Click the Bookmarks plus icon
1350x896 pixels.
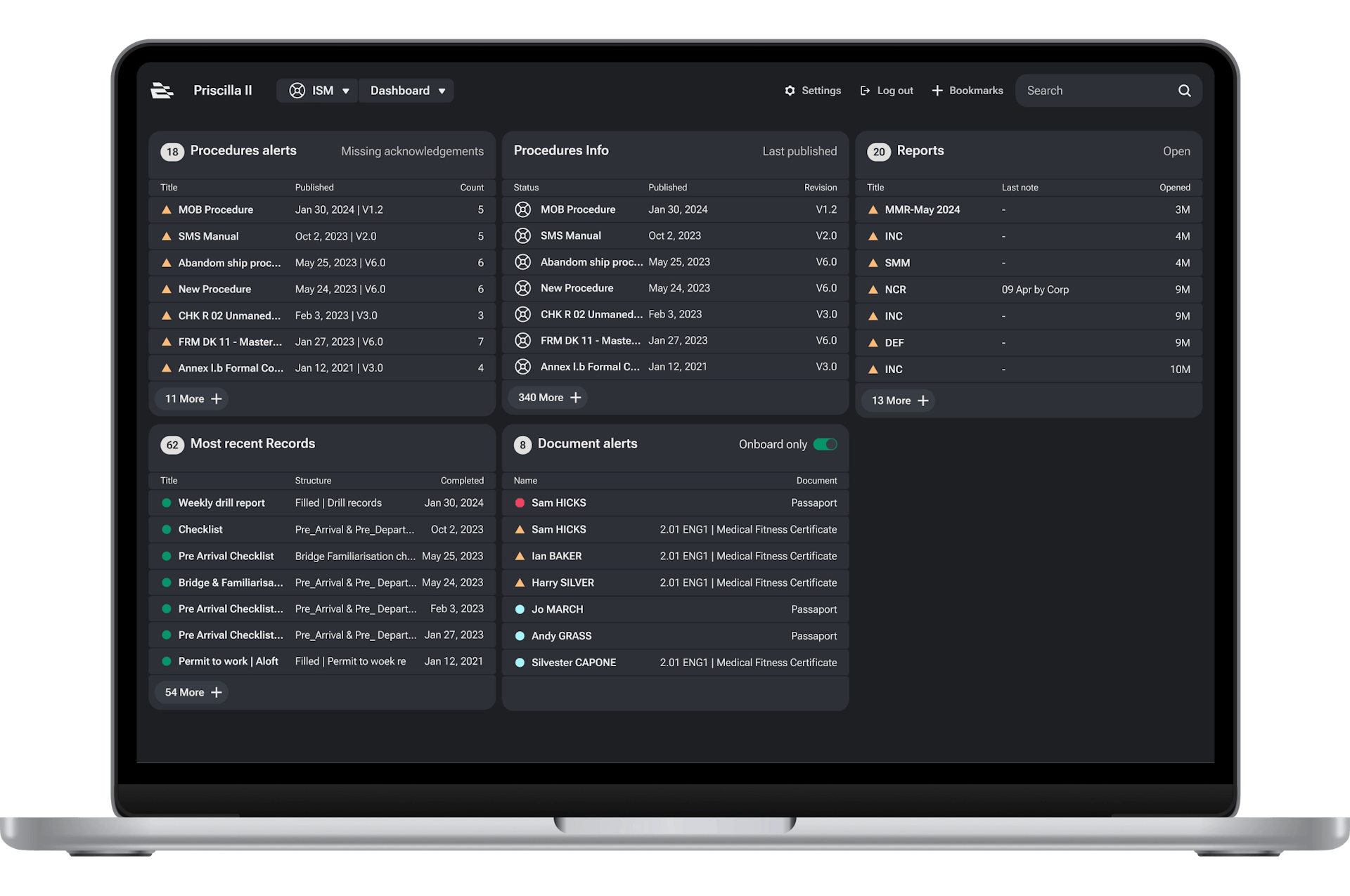(x=937, y=91)
